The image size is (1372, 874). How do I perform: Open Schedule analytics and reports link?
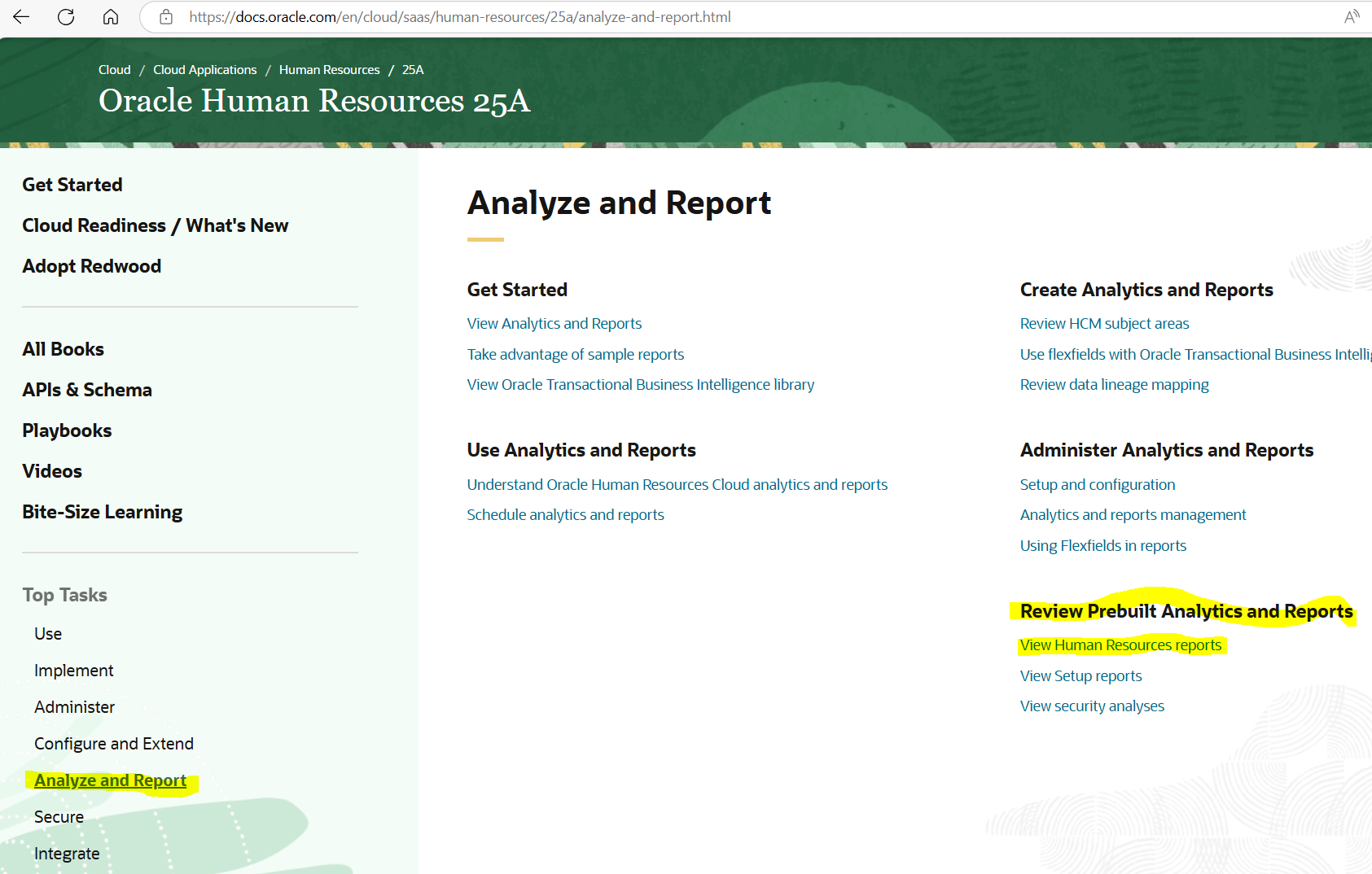click(566, 515)
